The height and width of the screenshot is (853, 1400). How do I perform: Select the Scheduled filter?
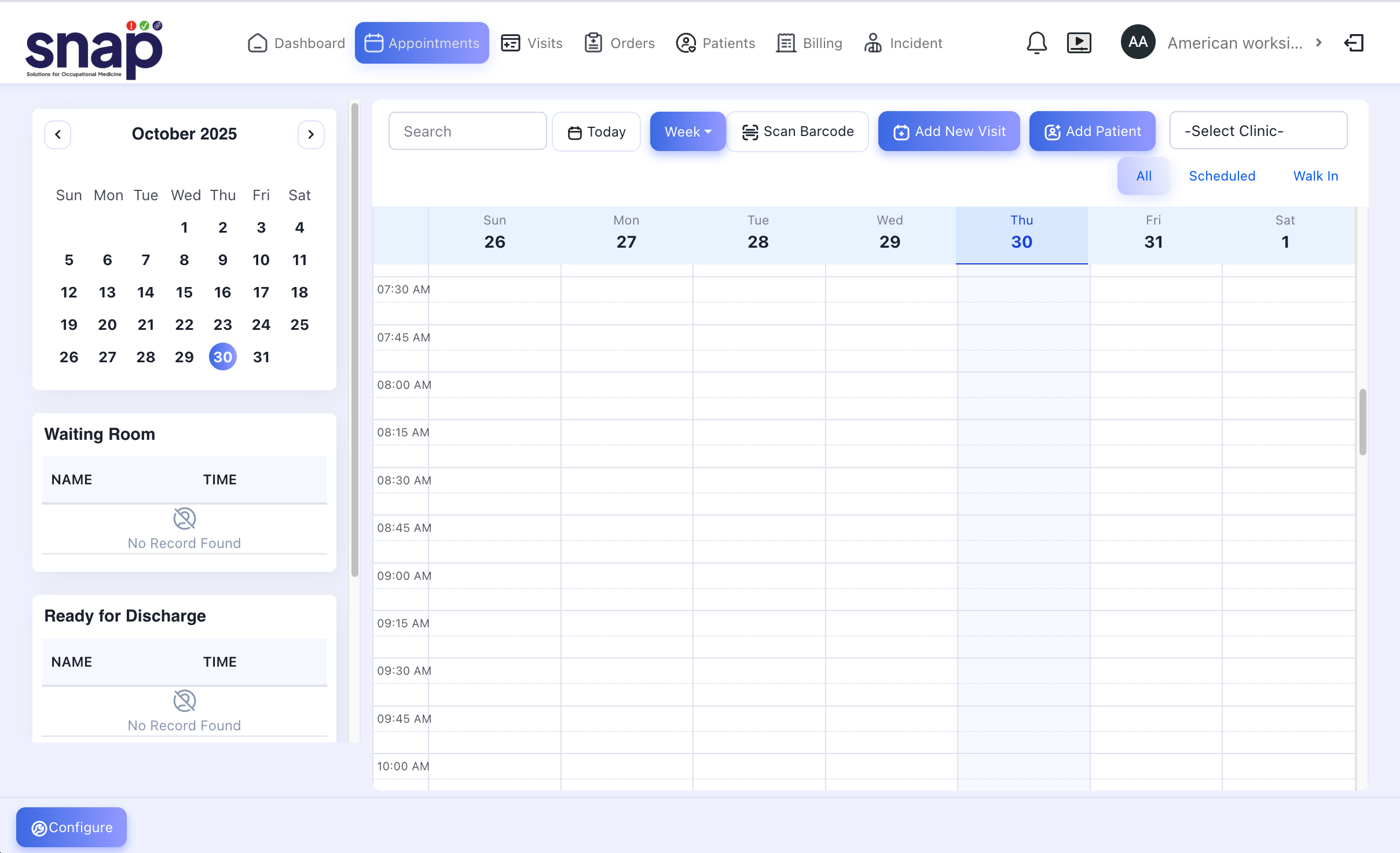1222,176
